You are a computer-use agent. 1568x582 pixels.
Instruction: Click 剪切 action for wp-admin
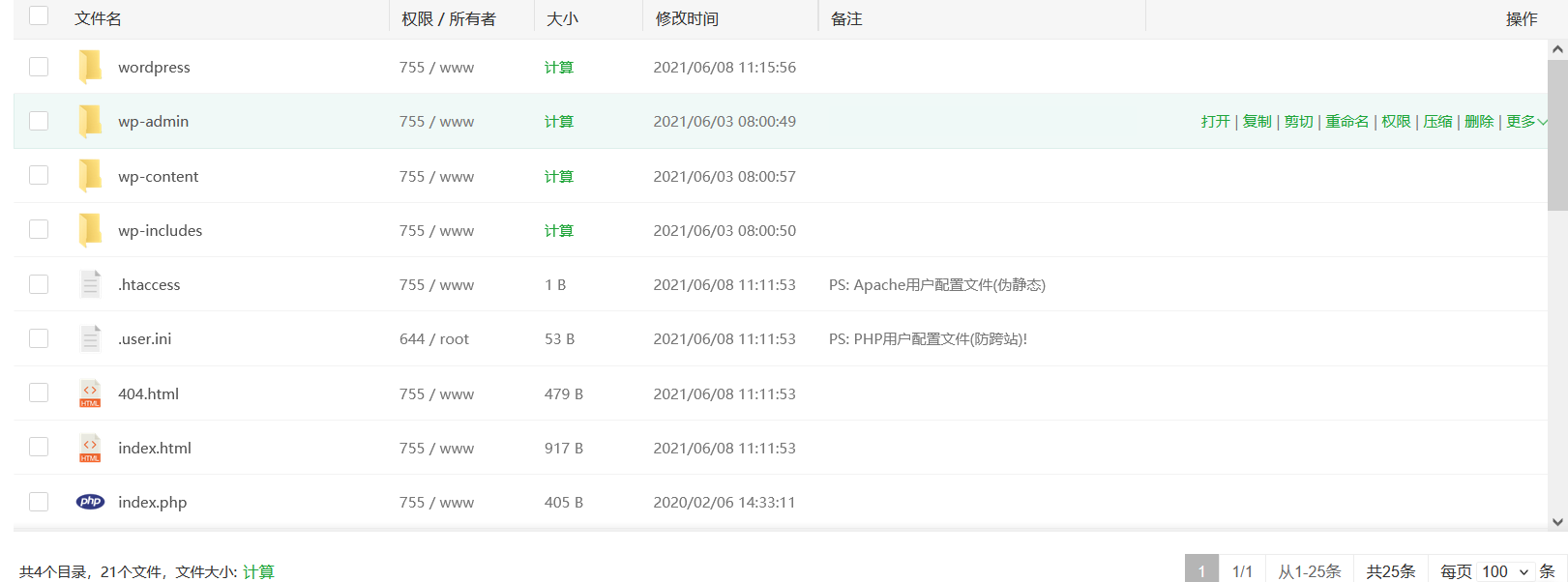(1298, 121)
